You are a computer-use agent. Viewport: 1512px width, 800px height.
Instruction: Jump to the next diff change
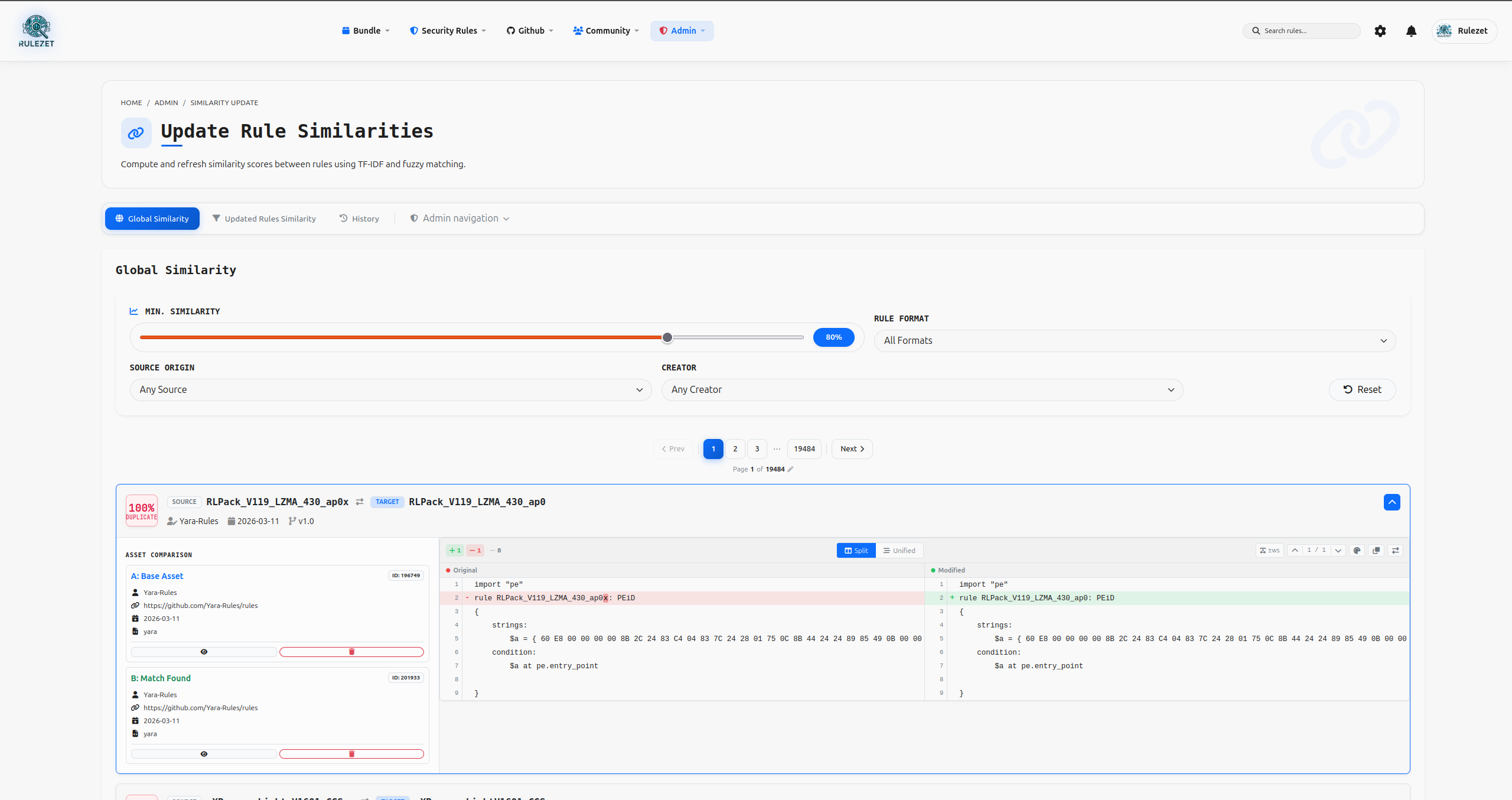pos(1338,550)
